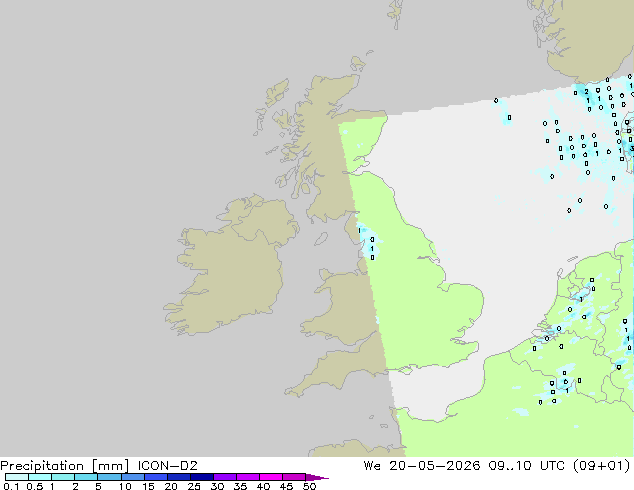The image size is (634, 490).
Task: Click the Isle of Man on map
Action: (x=321, y=239)
